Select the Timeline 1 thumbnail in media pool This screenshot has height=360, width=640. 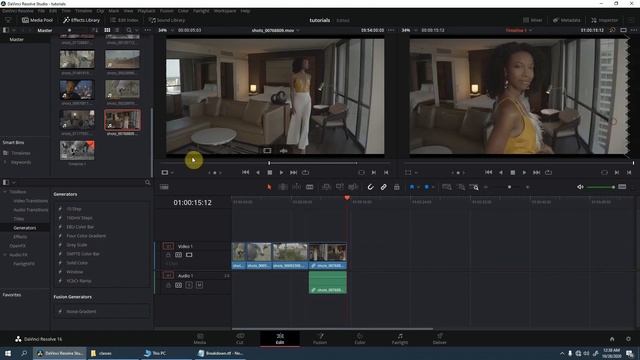coord(77,150)
